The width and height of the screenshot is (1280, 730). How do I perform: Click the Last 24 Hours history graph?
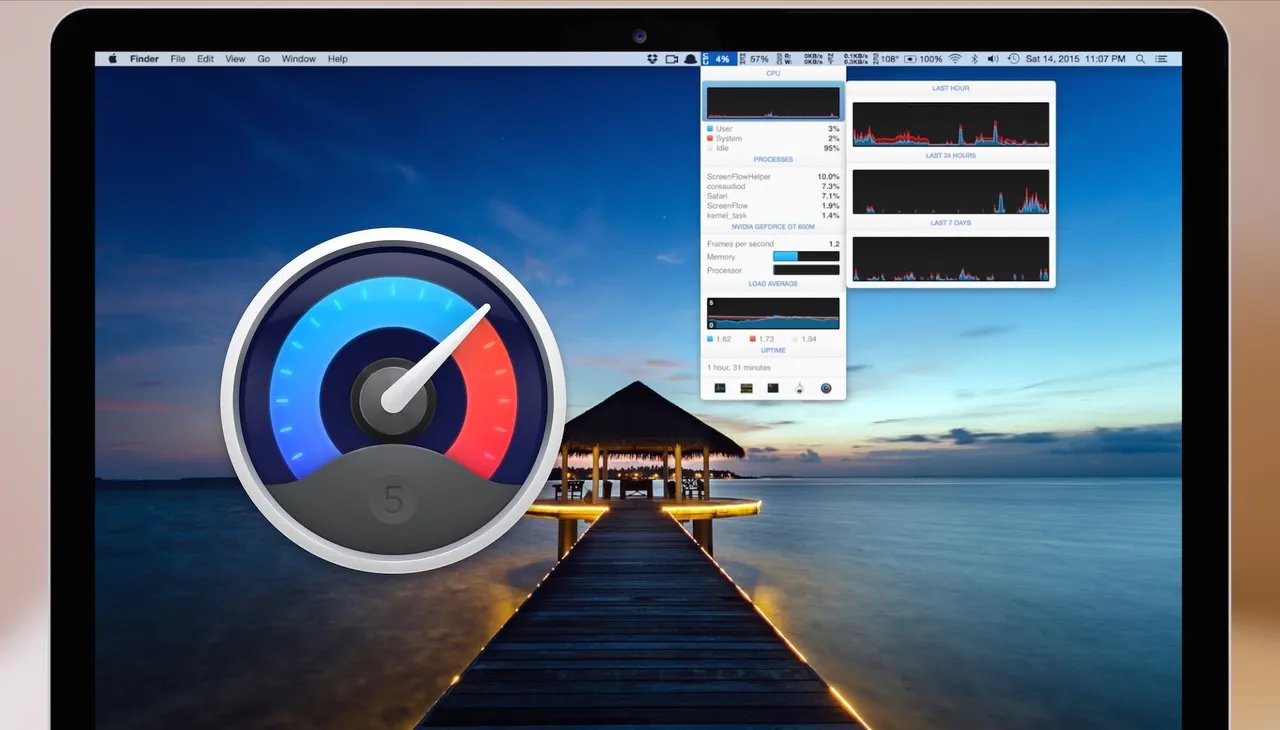tap(950, 191)
